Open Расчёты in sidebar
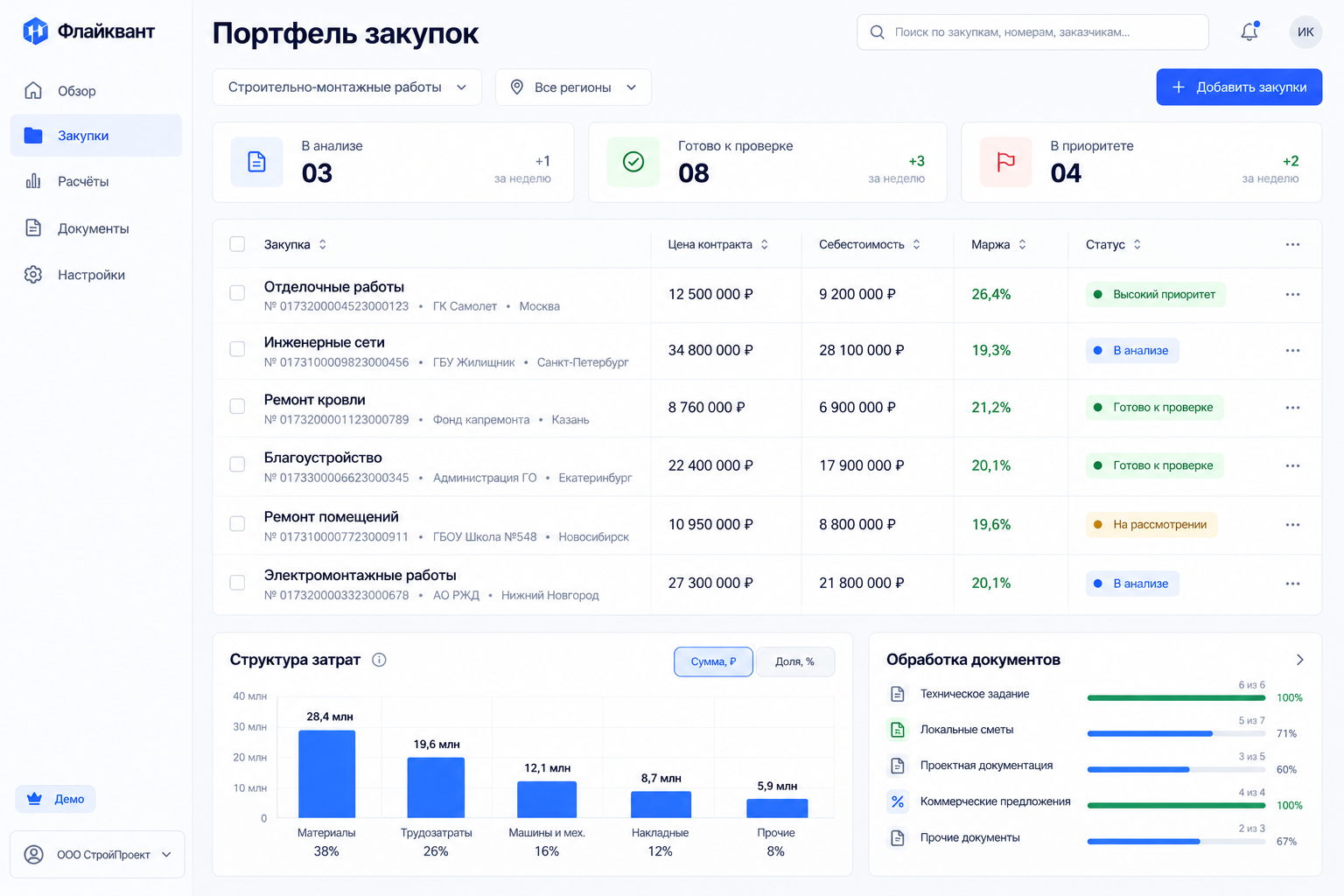 (x=96, y=181)
